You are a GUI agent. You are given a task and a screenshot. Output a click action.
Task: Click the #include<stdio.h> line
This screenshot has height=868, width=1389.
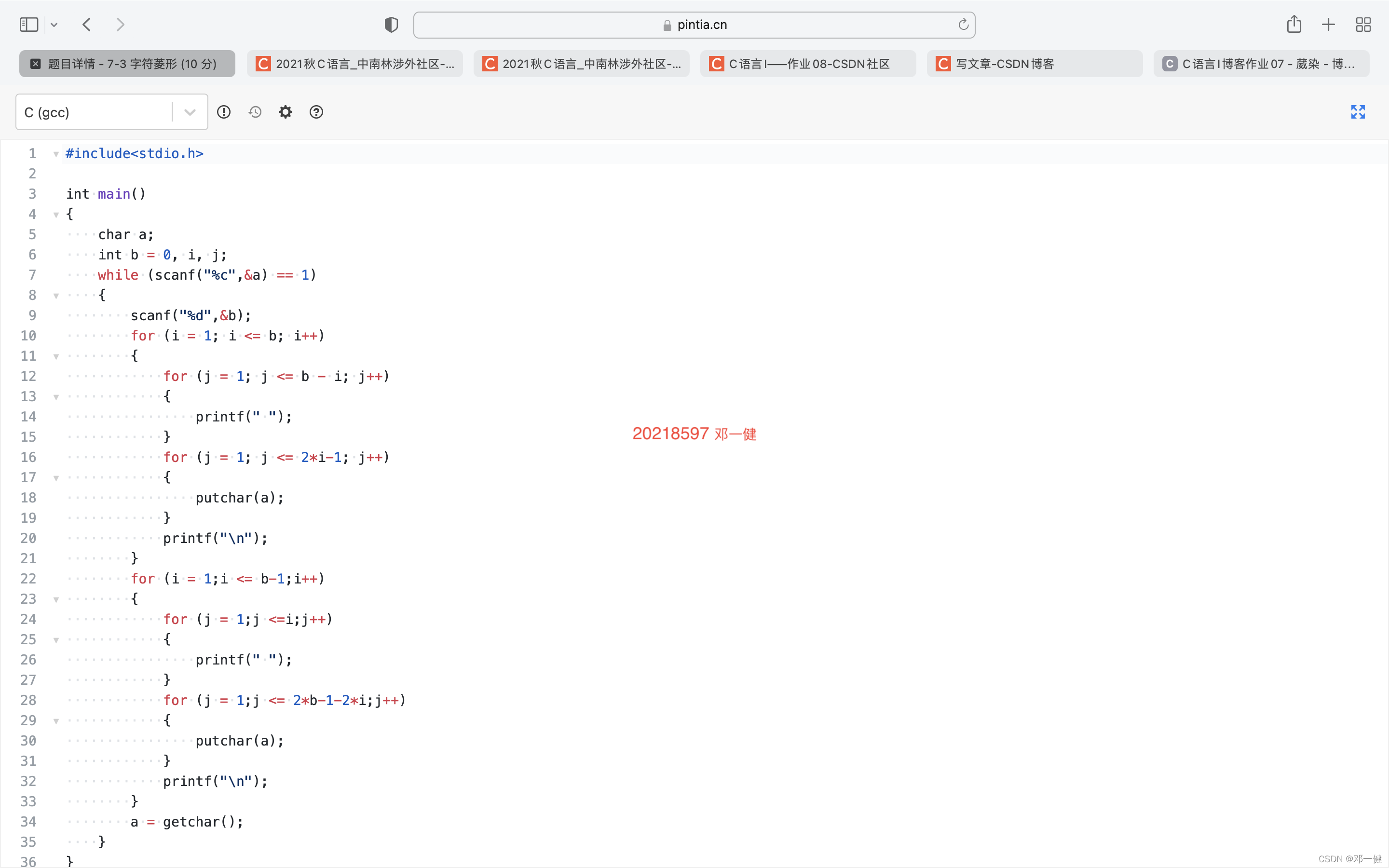pos(134,154)
